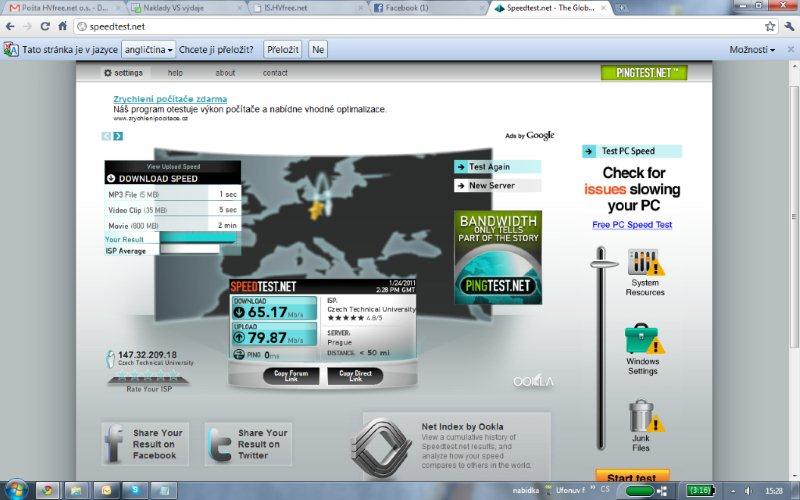Open the about menu item
The image size is (800, 500).
(x=225, y=73)
